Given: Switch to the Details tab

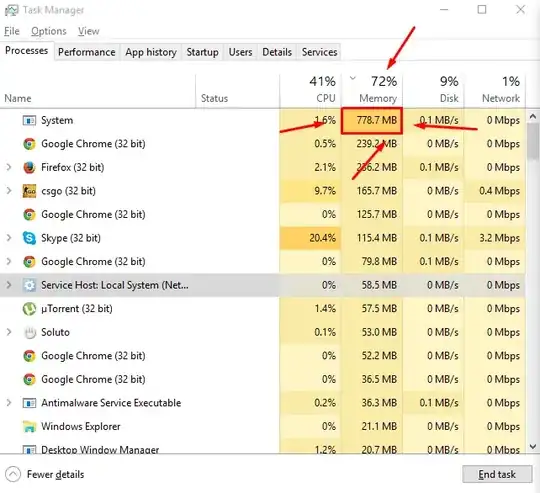Looking at the screenshot, I should click(x=277, y=52).
